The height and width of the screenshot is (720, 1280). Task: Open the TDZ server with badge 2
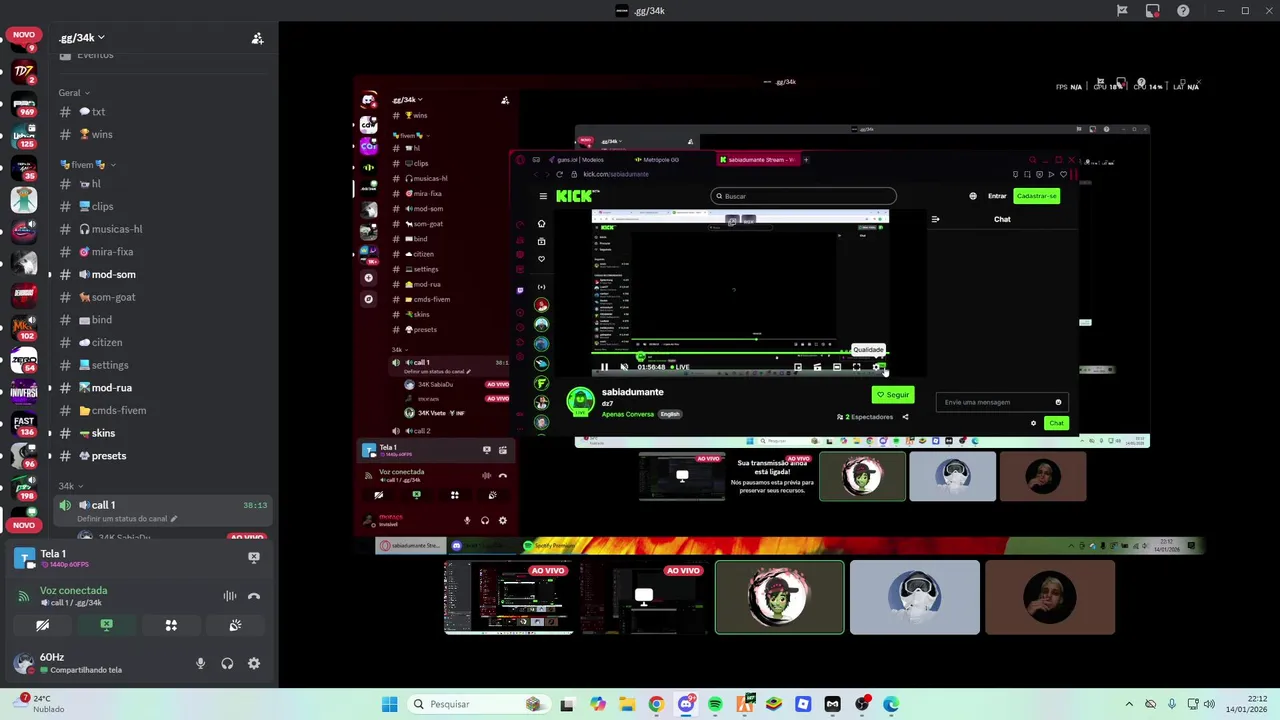[24, 72]
